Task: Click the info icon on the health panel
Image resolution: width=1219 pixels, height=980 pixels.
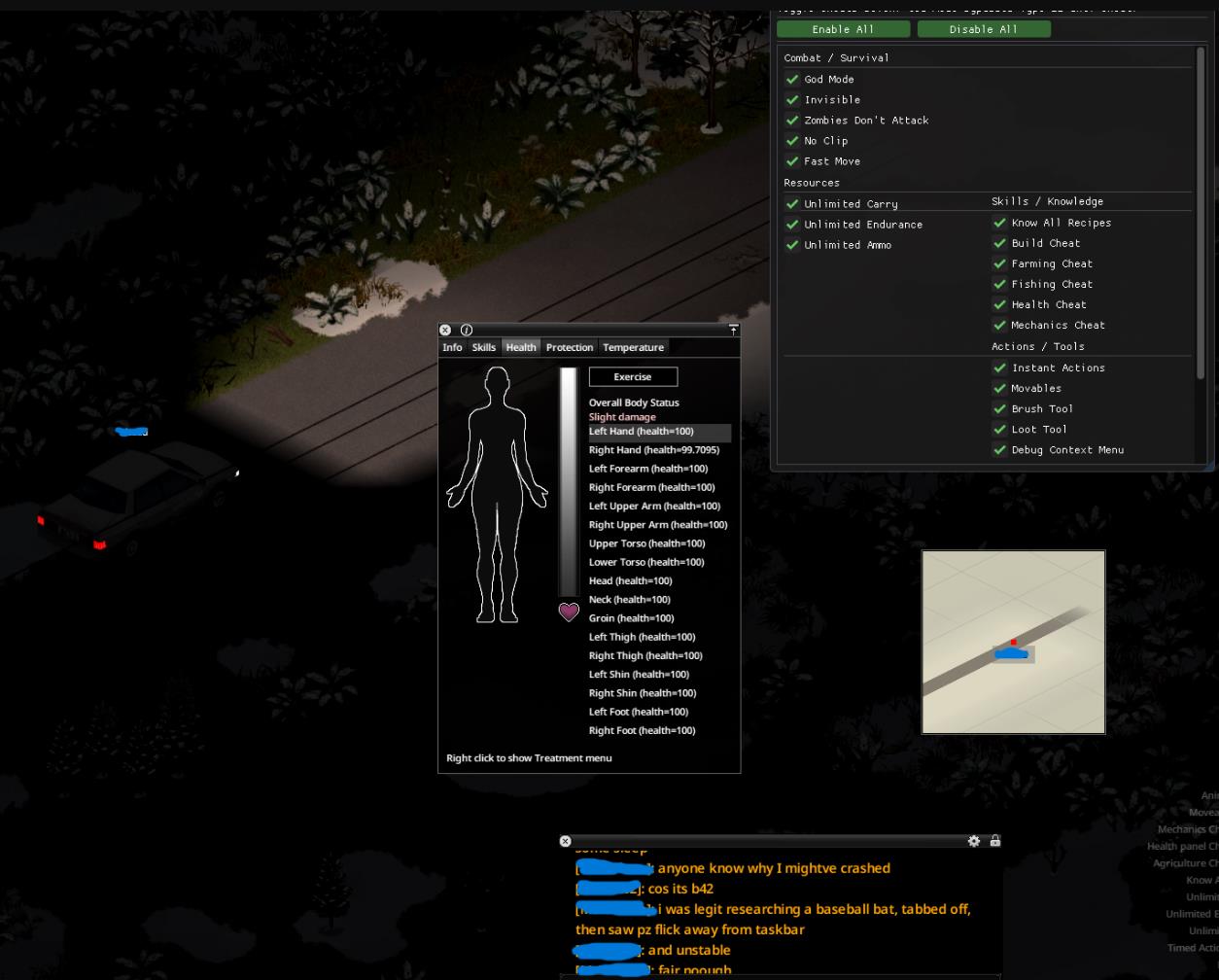Action: pyautogui.click(x=467, y=331)
